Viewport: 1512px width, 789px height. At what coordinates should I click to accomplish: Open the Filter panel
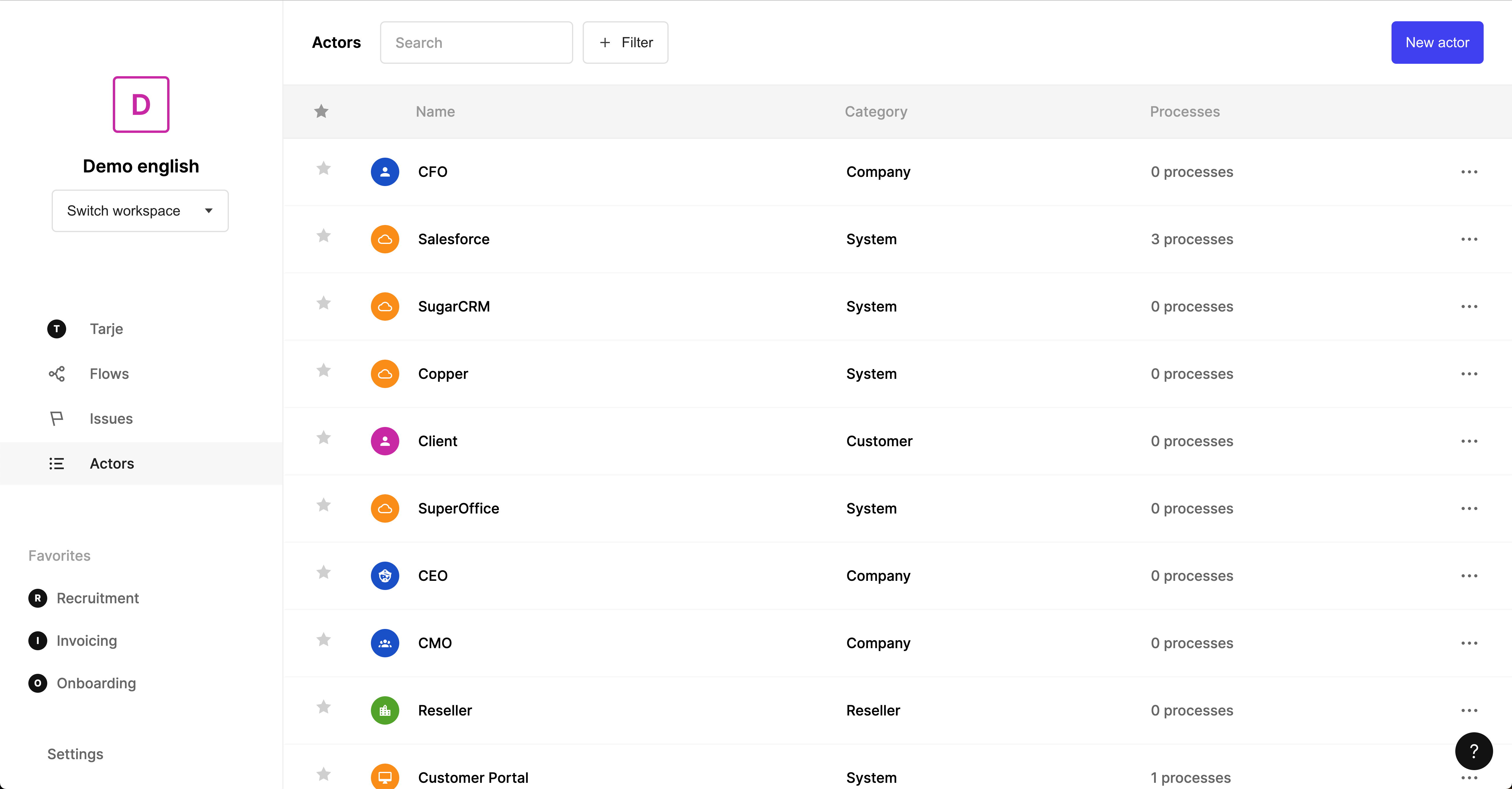pos(625,42)
